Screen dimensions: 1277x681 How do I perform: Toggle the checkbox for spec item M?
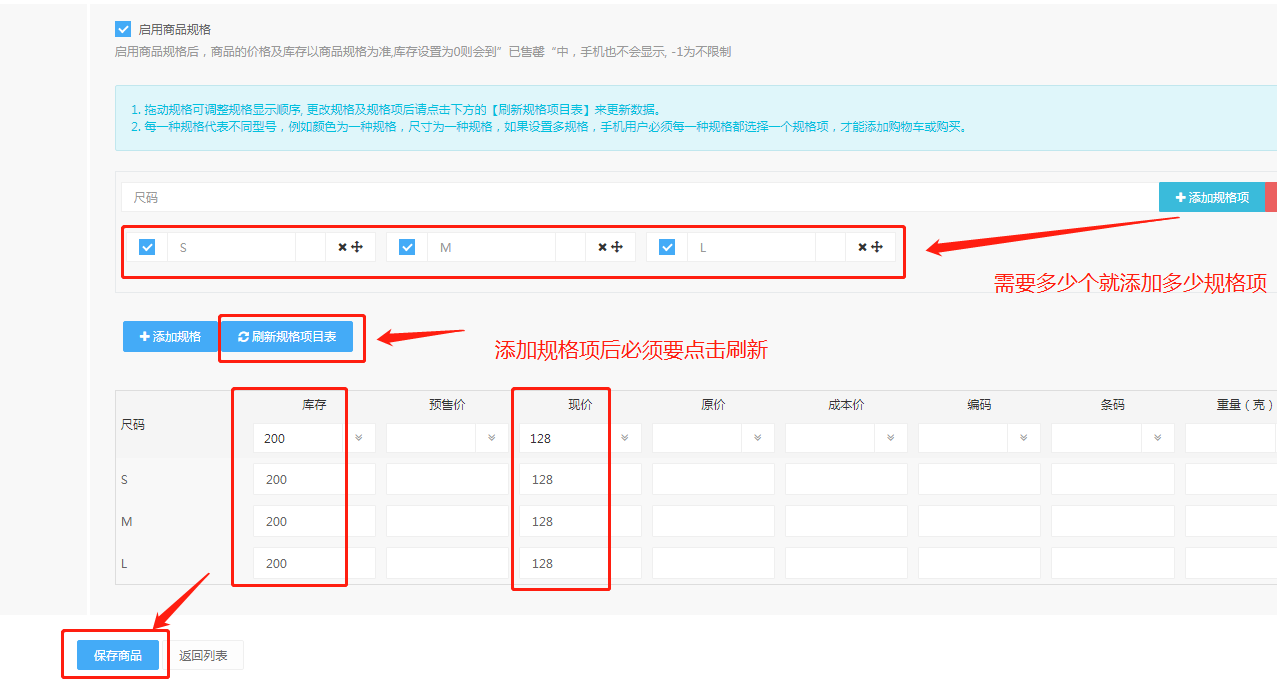pos(407,247)
